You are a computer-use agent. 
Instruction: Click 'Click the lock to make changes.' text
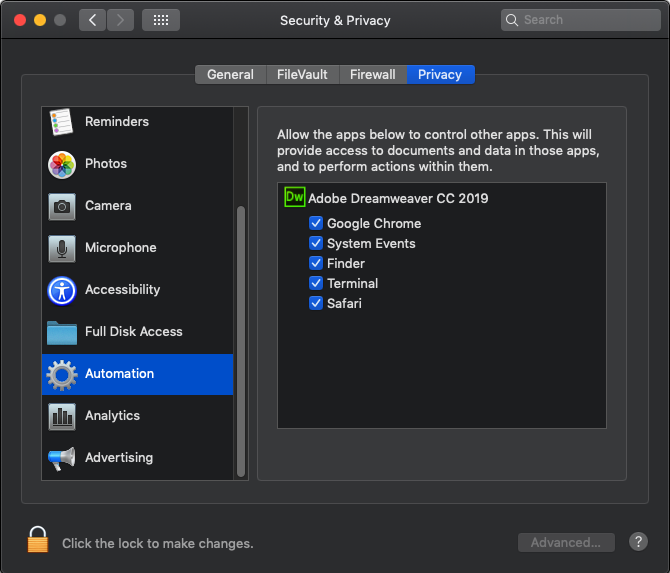pos(158,543)
